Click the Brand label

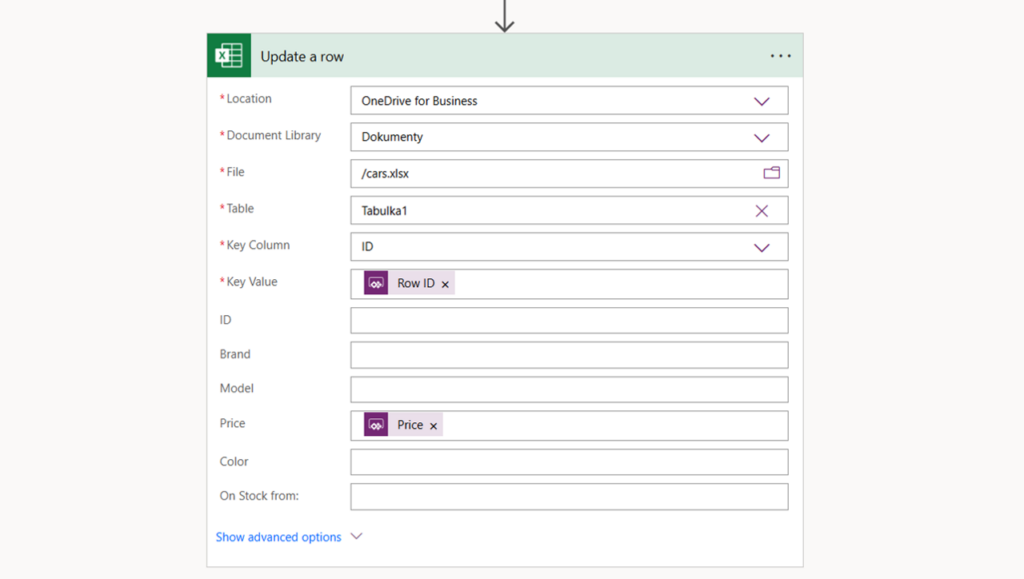tap(235, 354)
